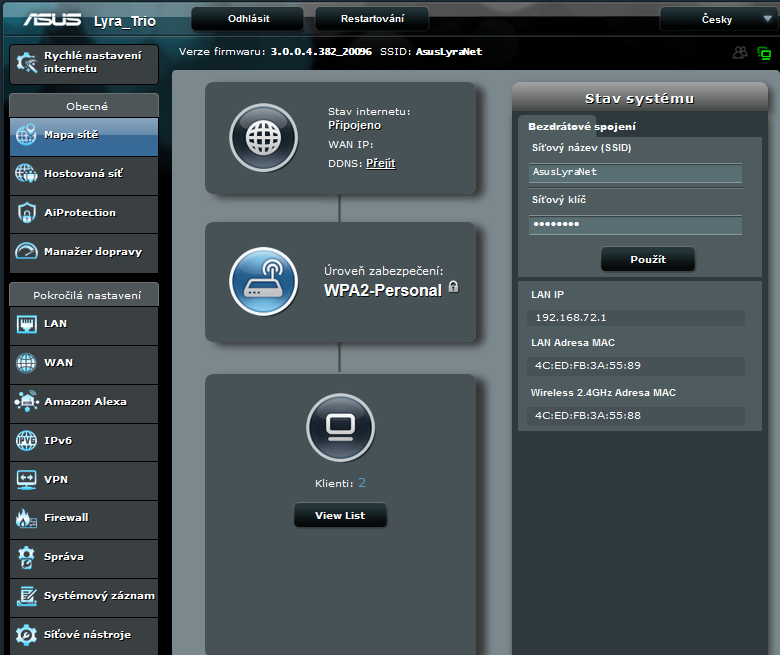Open the Amazon Alexa settings page
Viewport: 780px width, 655px height.
coord(84,402)
